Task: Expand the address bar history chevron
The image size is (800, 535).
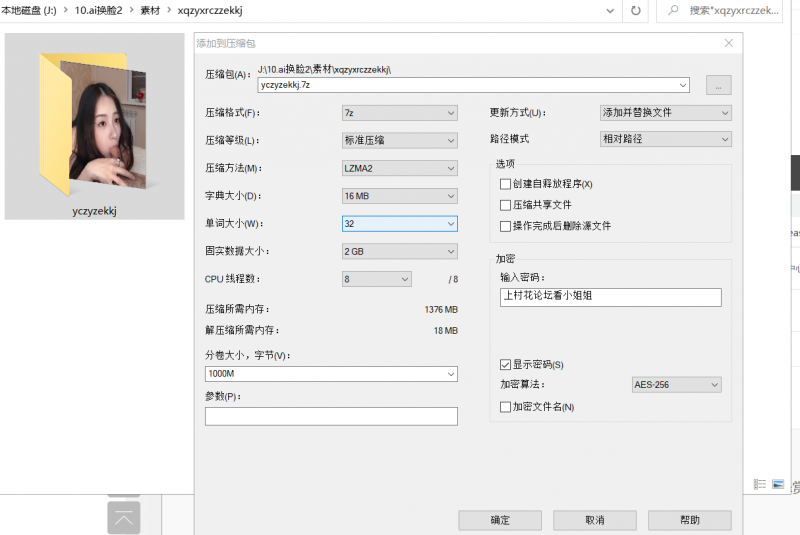Action: [610, 10]
